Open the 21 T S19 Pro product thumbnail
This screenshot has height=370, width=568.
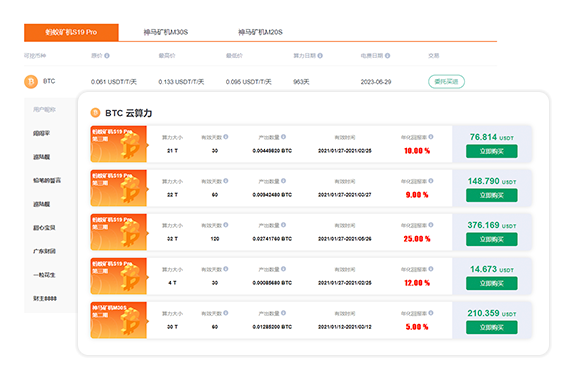119,144
